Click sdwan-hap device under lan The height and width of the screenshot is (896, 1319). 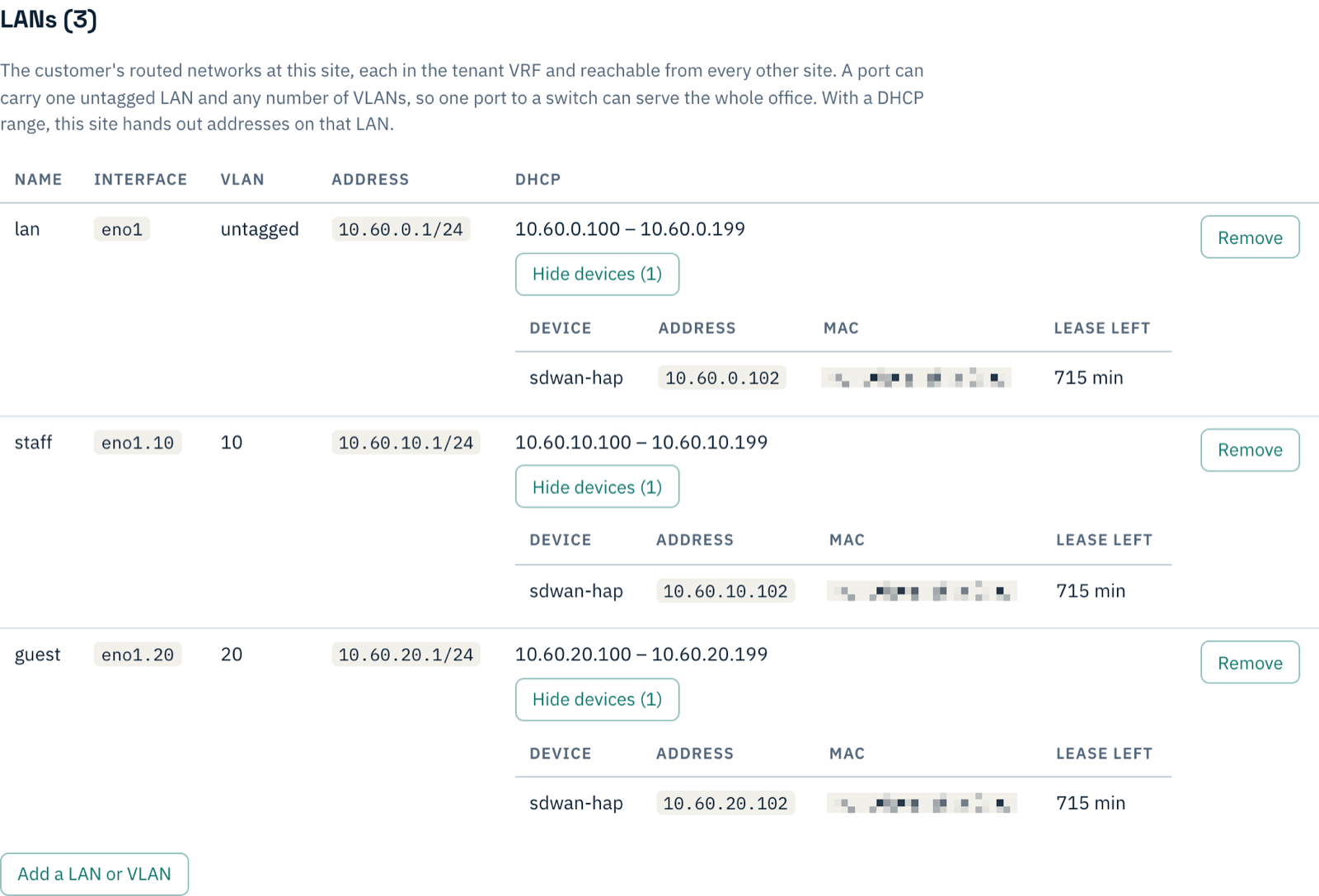pyautogui.click(x=576, y=378)
